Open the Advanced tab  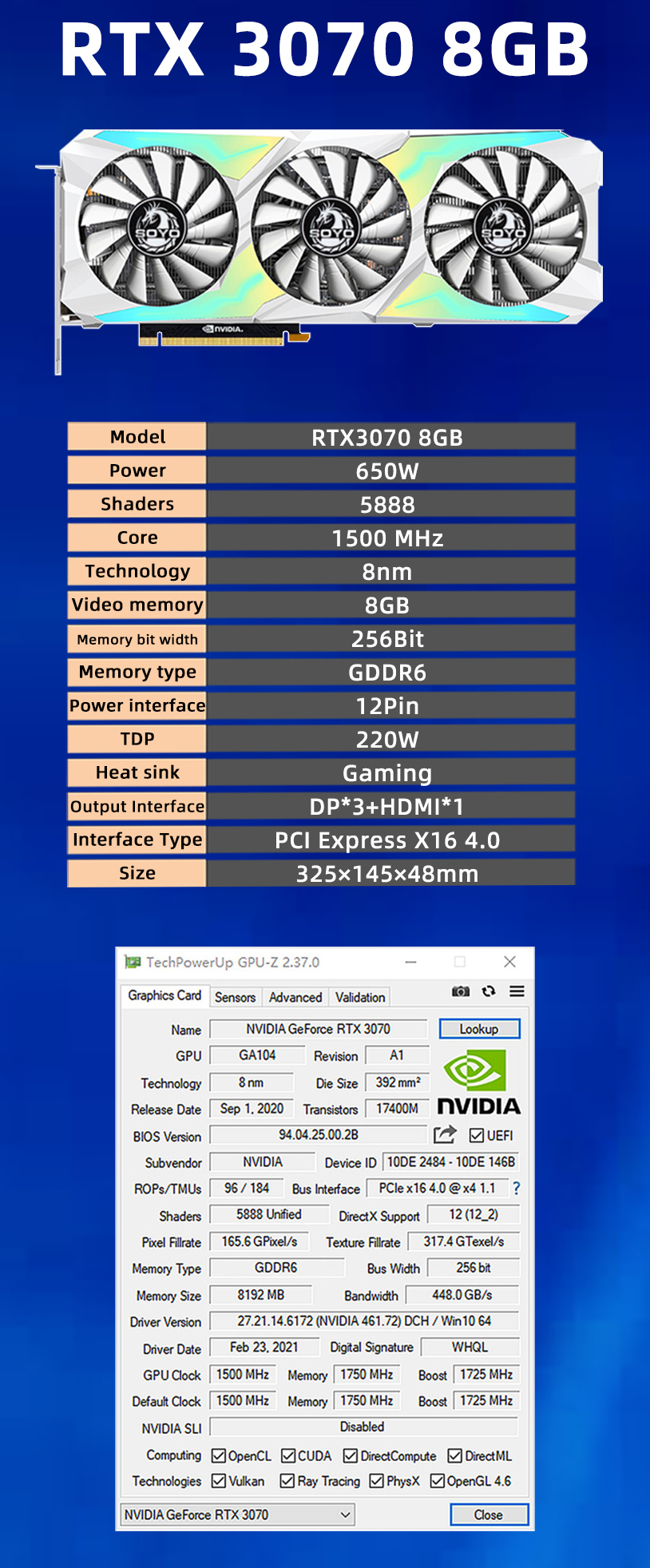[295, 997]
